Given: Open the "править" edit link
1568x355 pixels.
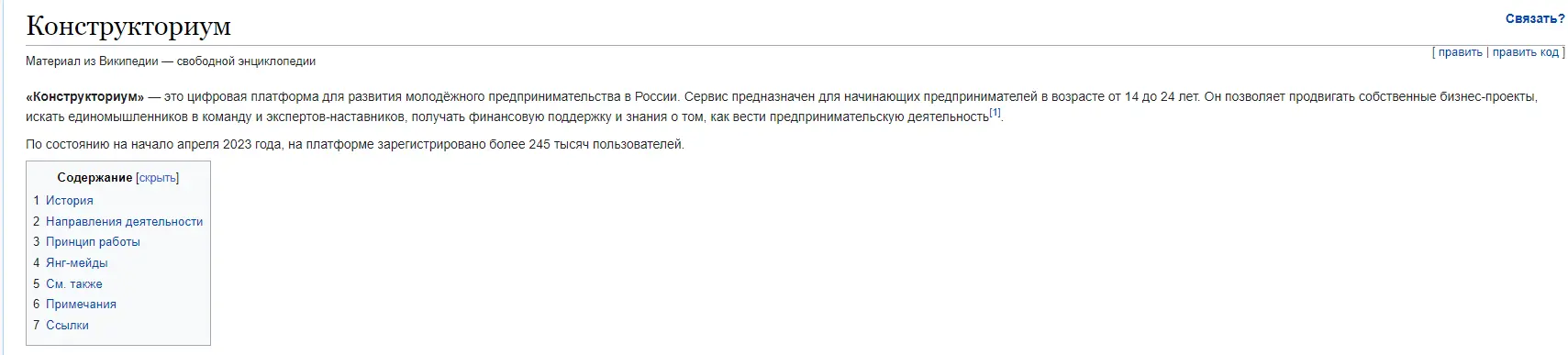Looking at the screenshot, I should pyautogui.click(x=1460, y=52).
